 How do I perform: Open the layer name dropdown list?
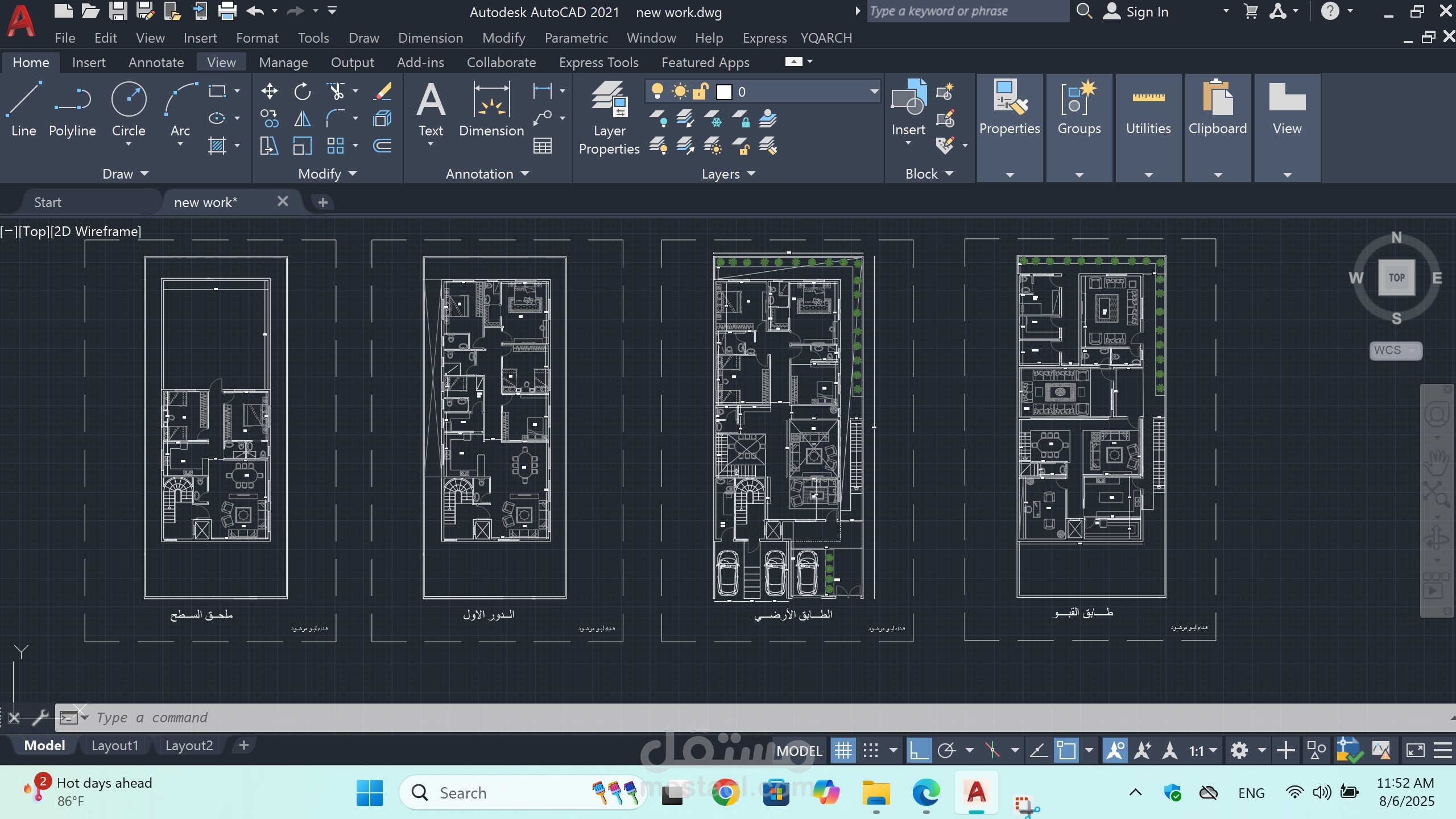[x=874, y=92]
